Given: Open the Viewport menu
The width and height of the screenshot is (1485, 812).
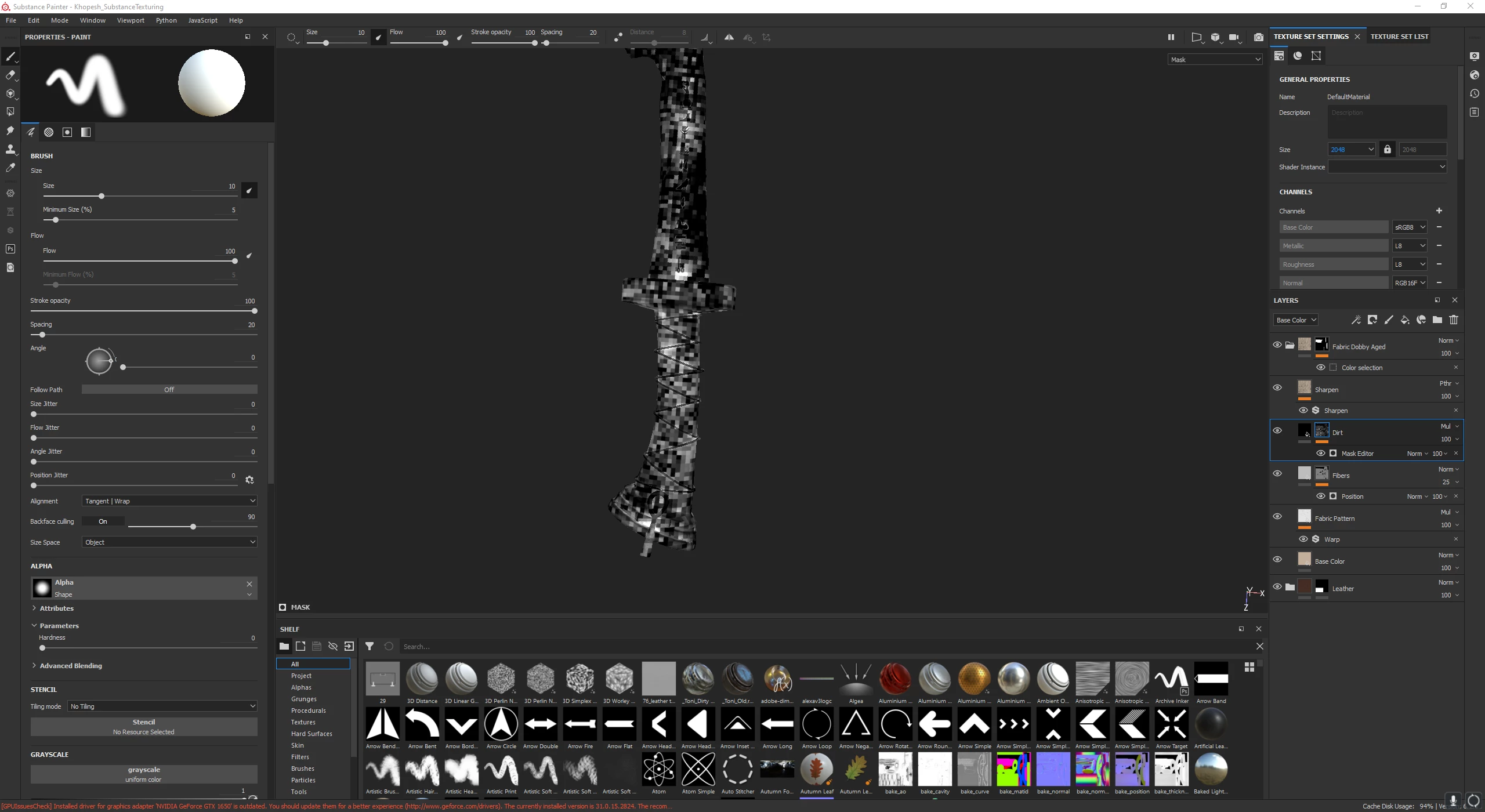Looking at the screenshot, I should point(131,20).
